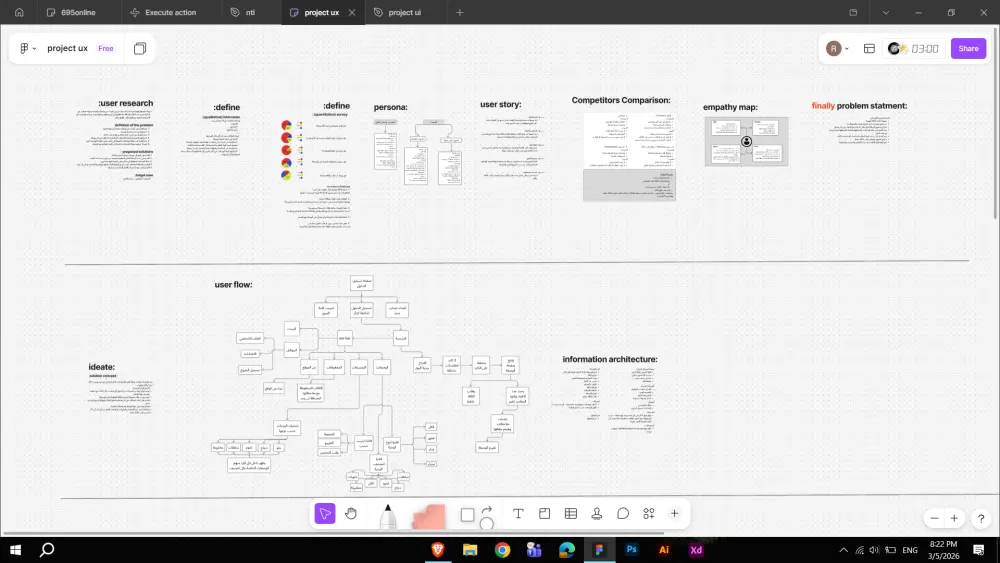Expand the tab list chevron
The image size is (1000, 563).
coord(885,12)
